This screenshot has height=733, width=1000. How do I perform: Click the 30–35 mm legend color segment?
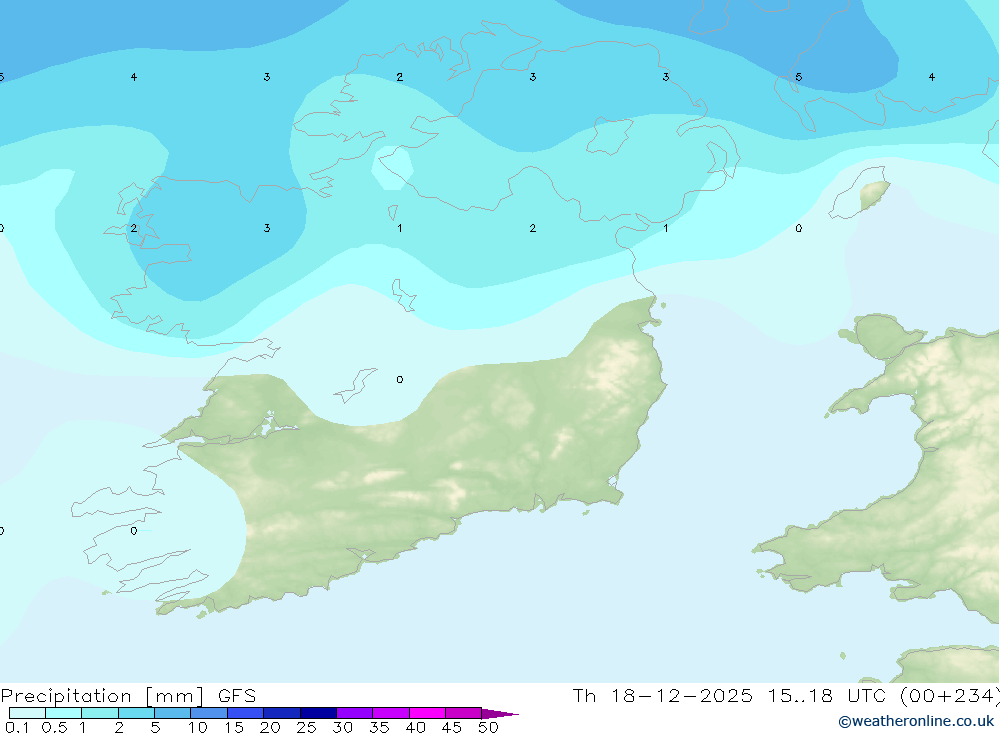point(355,713)
